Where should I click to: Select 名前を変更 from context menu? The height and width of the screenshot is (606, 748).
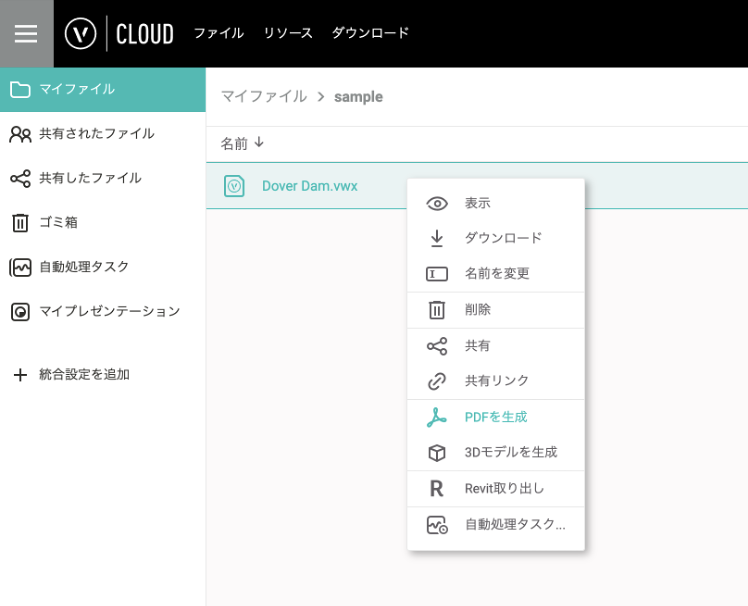click(497, 273)
